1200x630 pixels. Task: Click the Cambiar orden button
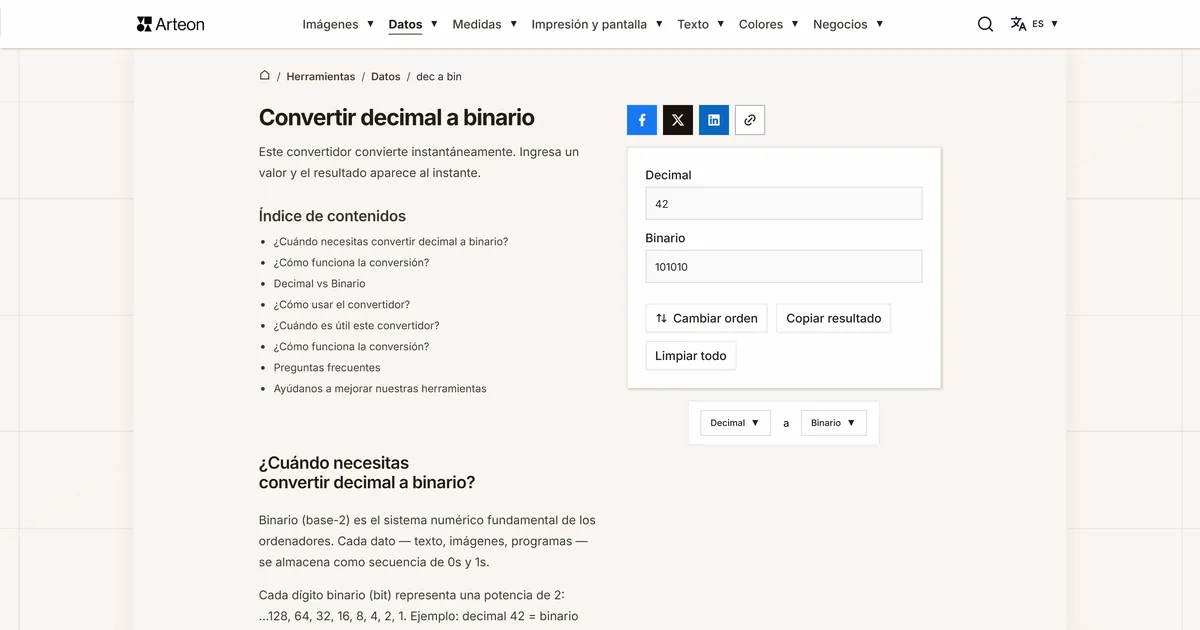pos(706,318)
